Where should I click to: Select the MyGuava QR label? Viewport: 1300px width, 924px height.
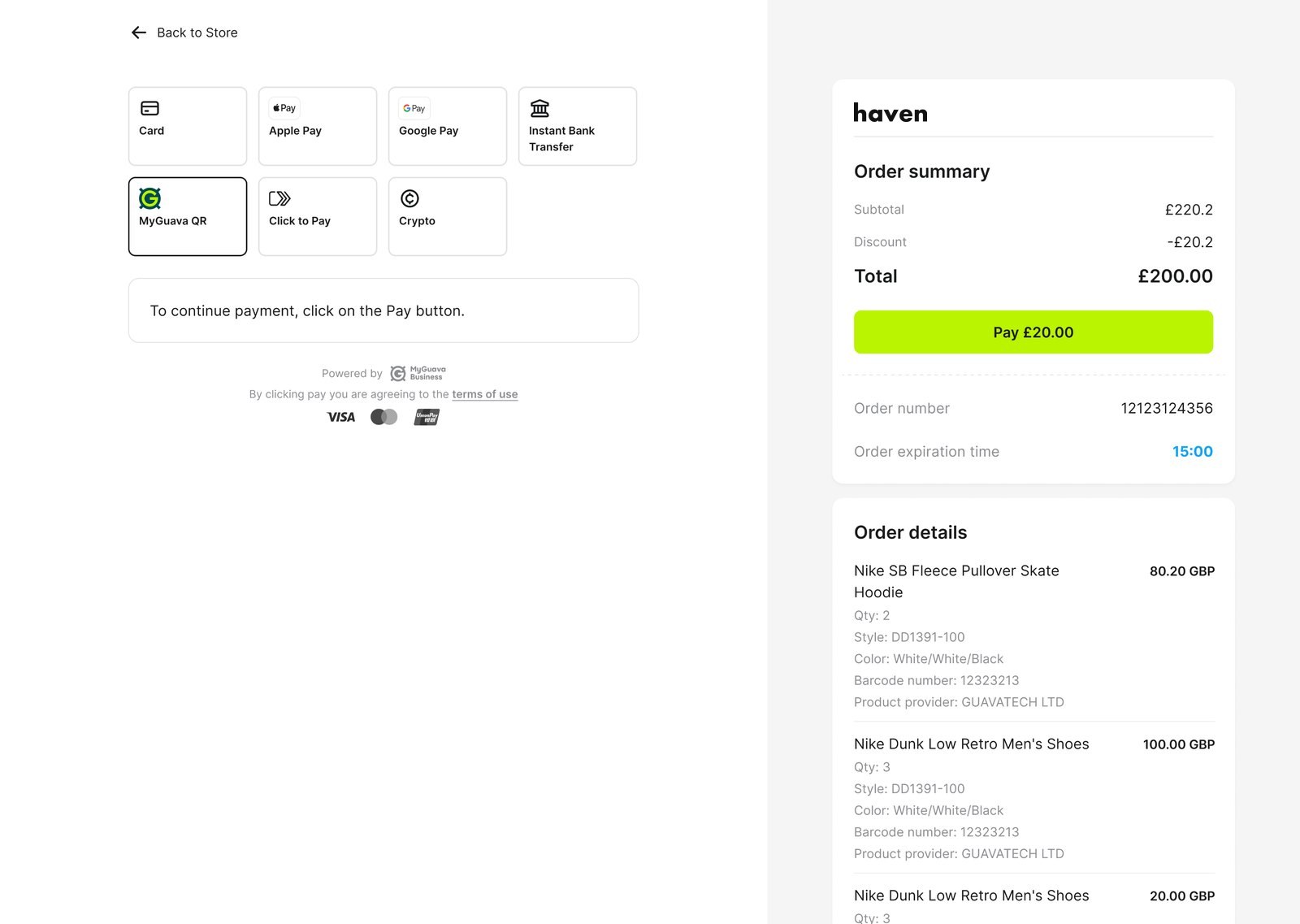click(x=173, y=221)
